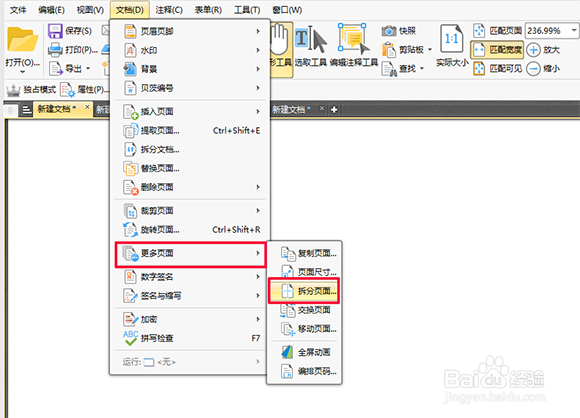Screen dimensions: 580x418
Task: Open Digital Signature submenu
Action: click(190, 277)
